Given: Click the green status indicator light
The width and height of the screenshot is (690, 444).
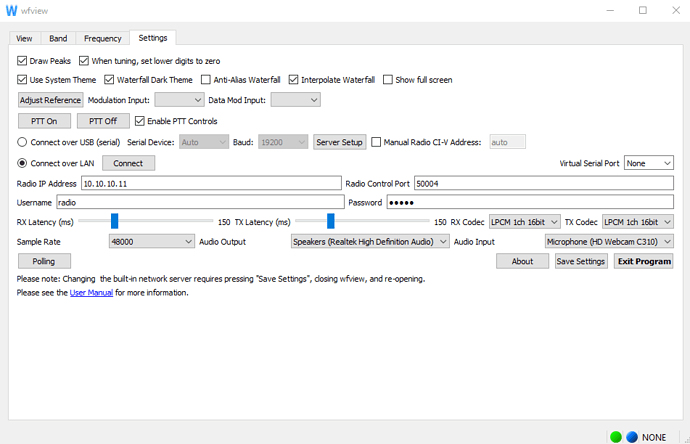Looking at the screenshot, I should tap(616, 437).
